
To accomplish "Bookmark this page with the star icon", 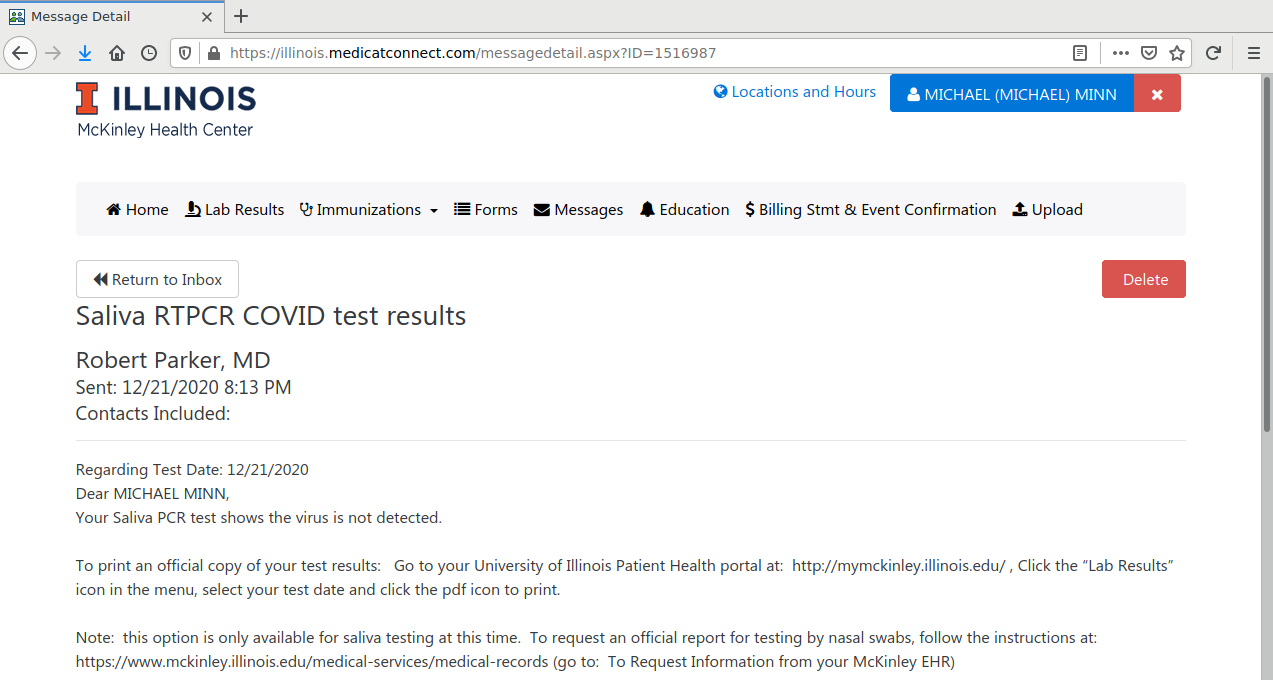I will point(1177,53).
